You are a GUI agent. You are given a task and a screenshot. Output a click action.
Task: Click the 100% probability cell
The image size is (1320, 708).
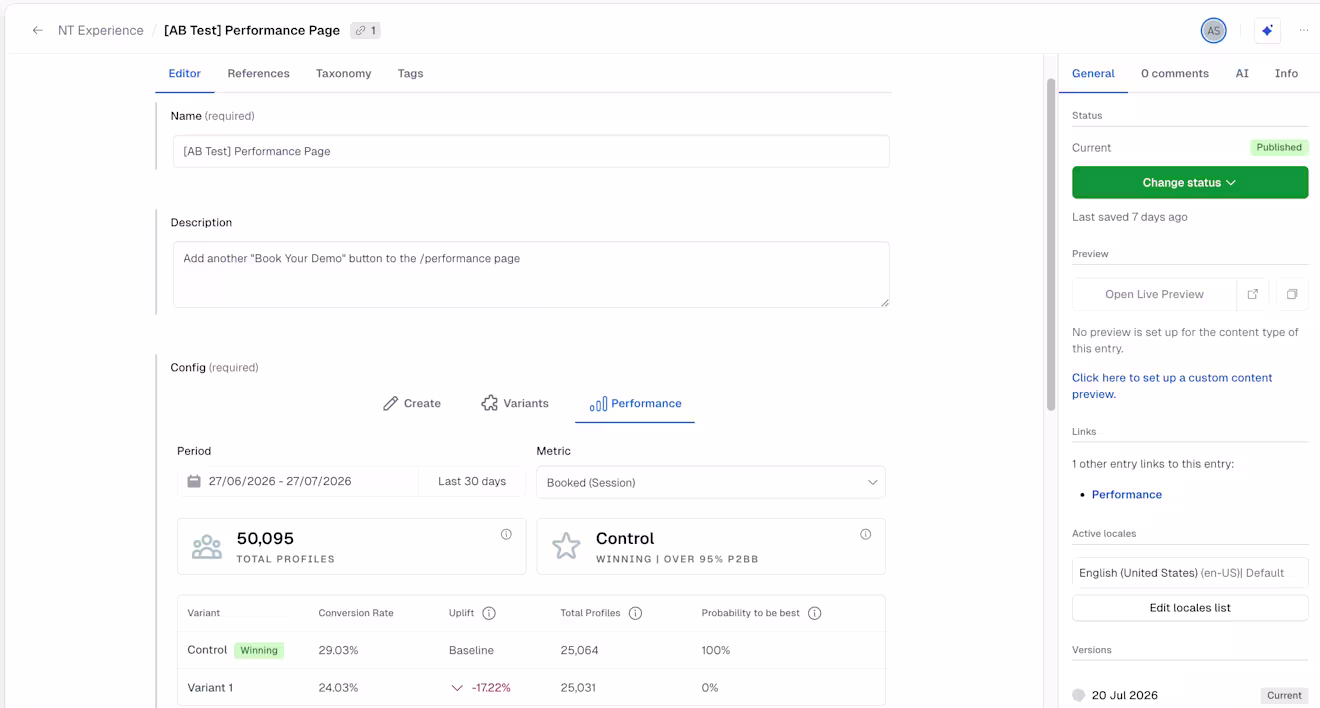click(x=716, y=650)
